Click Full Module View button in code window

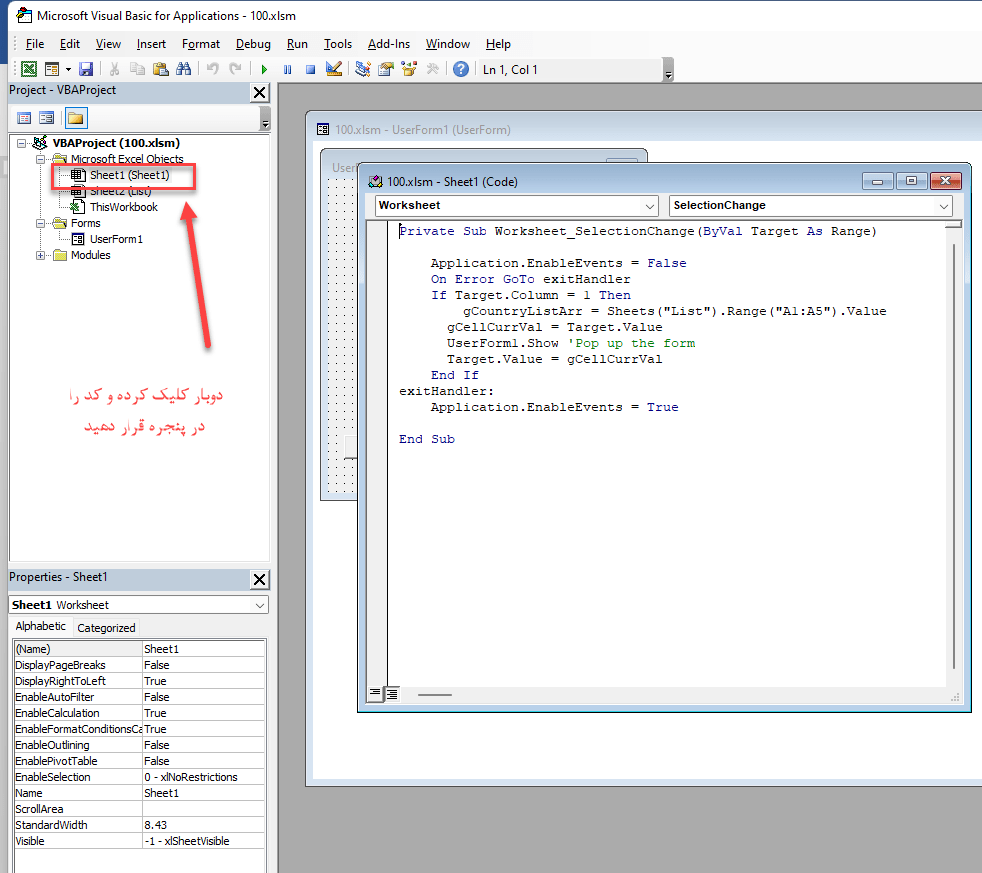pyautogui.click(x=391, y=693)
